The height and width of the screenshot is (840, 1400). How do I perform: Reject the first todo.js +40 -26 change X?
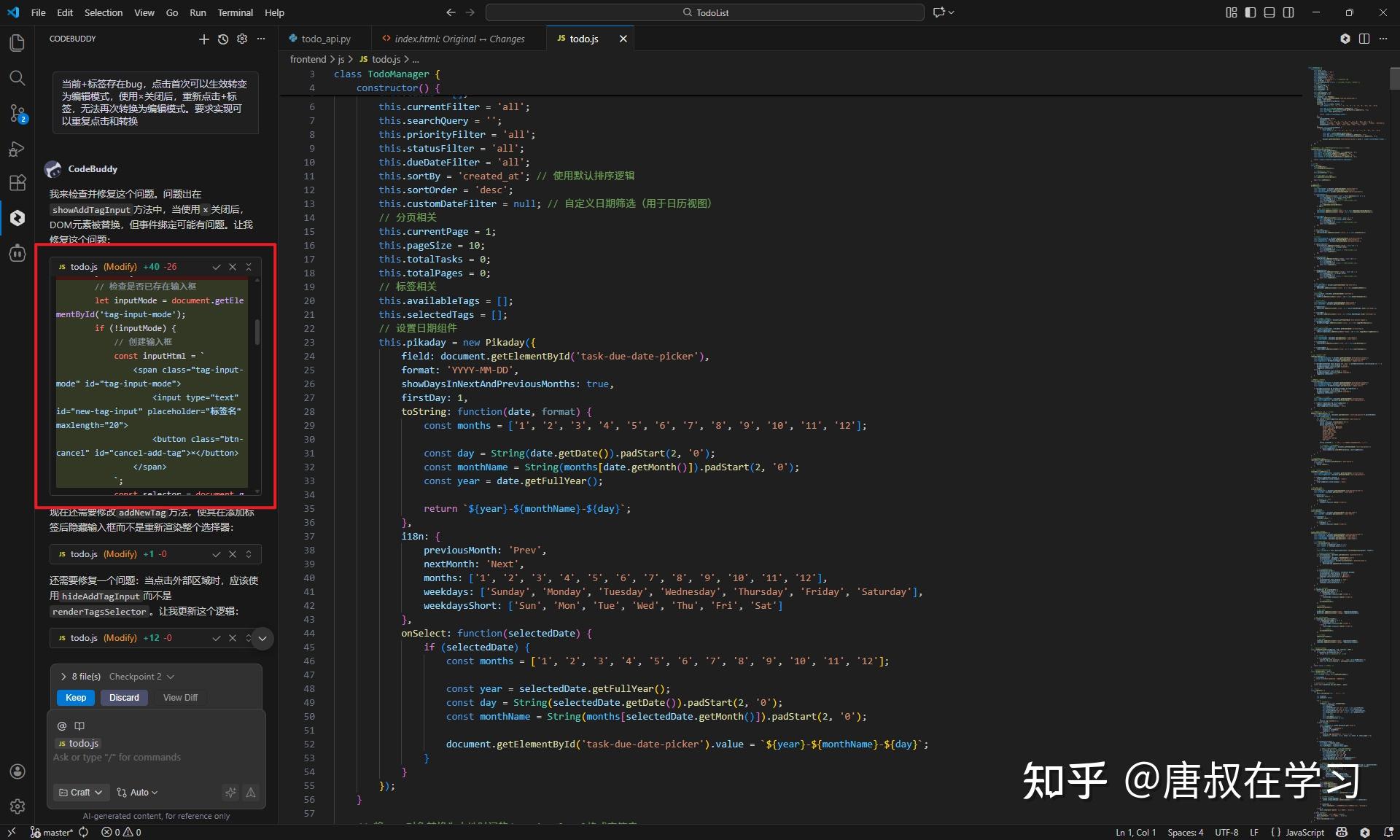click(x=233, y=267)
